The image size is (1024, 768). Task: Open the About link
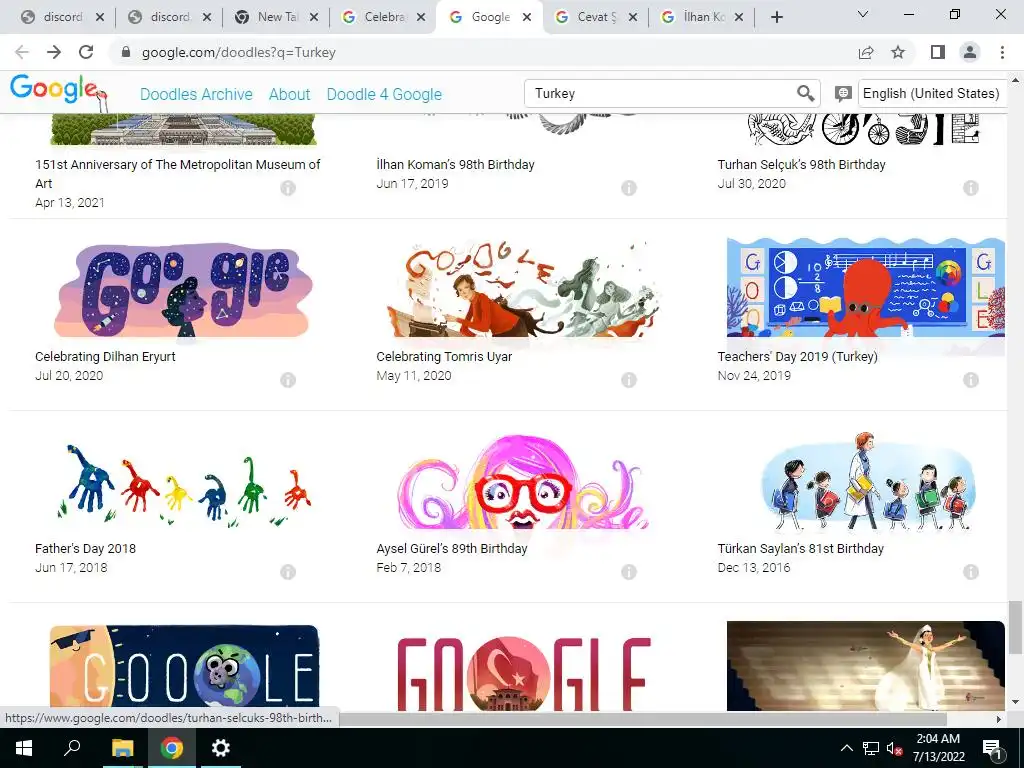click(289, 94)
